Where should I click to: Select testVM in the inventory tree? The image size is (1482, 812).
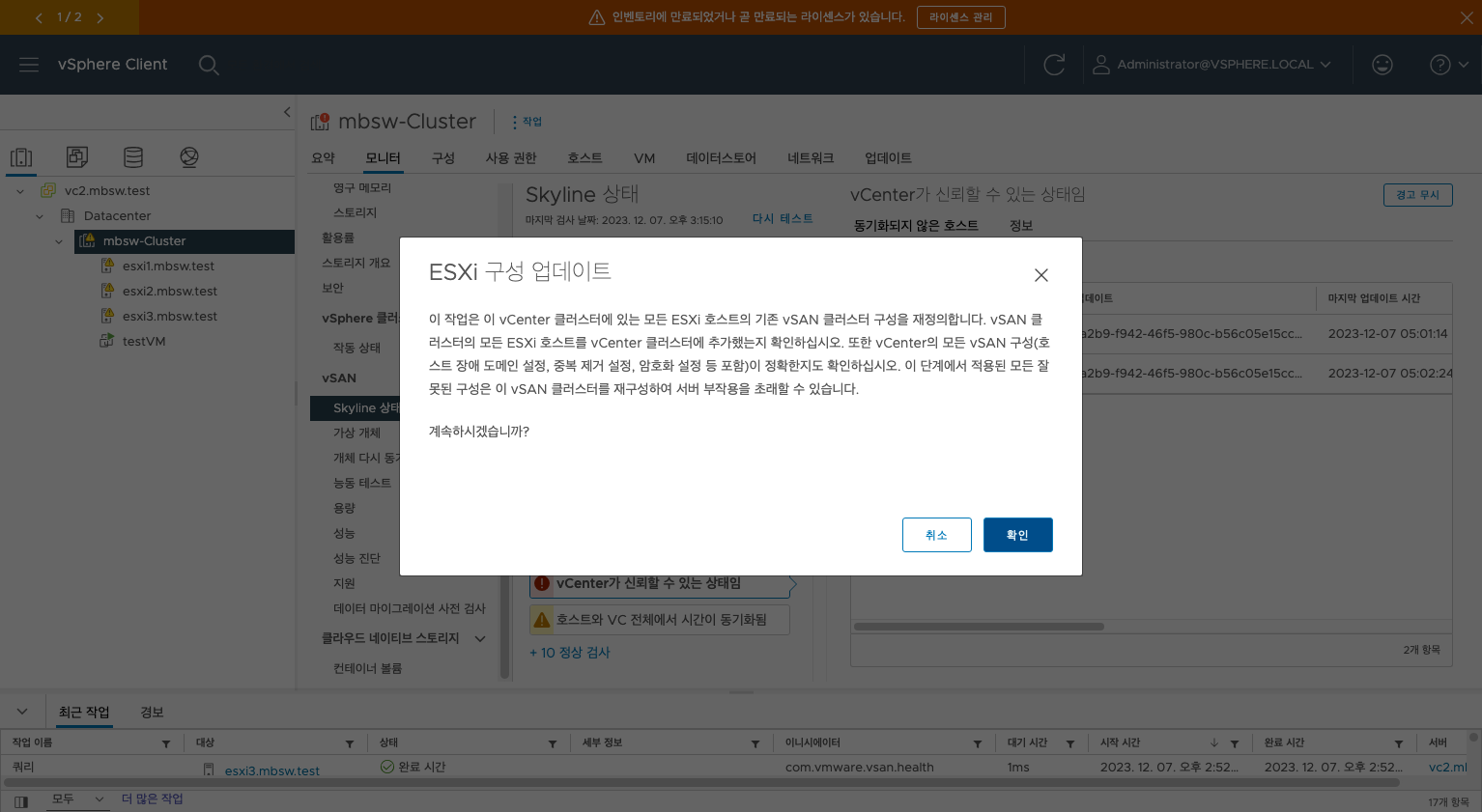pos(143,341)
